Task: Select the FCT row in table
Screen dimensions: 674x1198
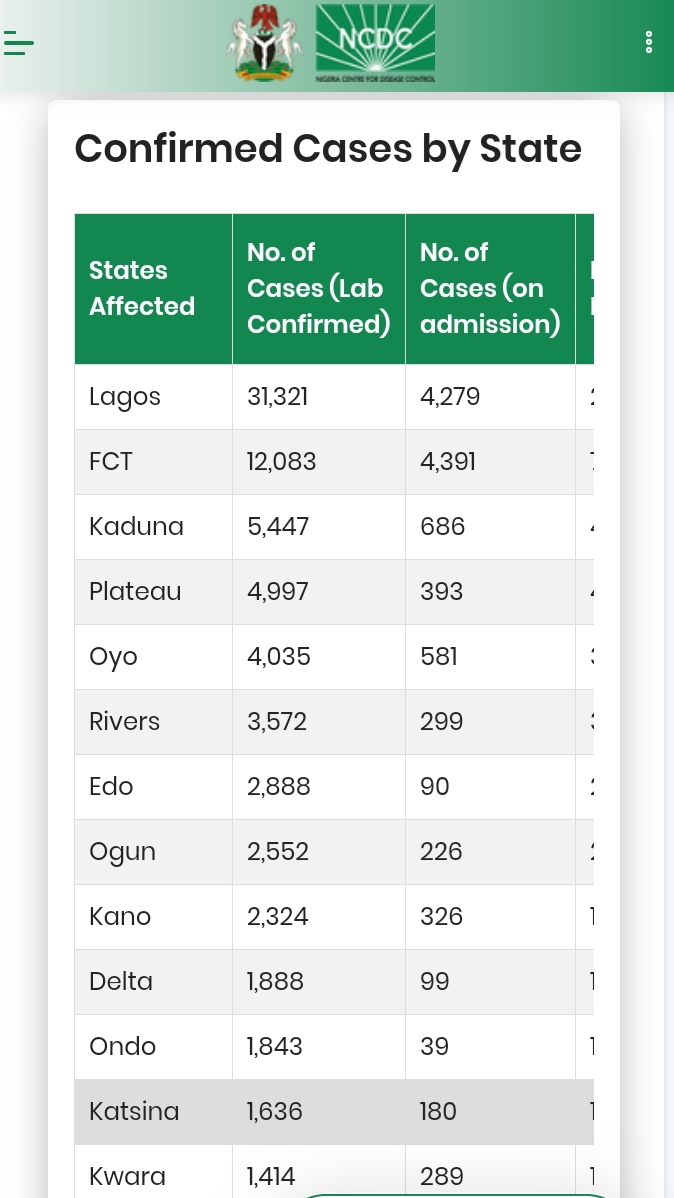Action: pos(111,462)
